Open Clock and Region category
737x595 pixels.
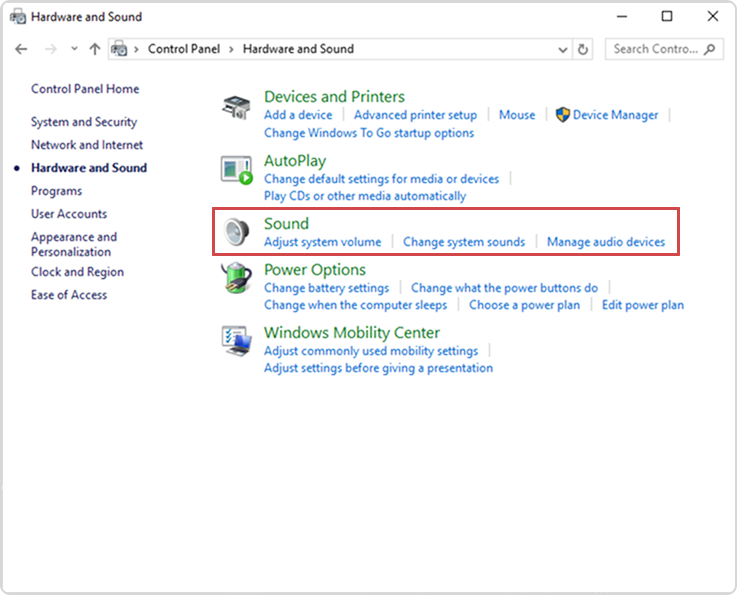point(78,272)
